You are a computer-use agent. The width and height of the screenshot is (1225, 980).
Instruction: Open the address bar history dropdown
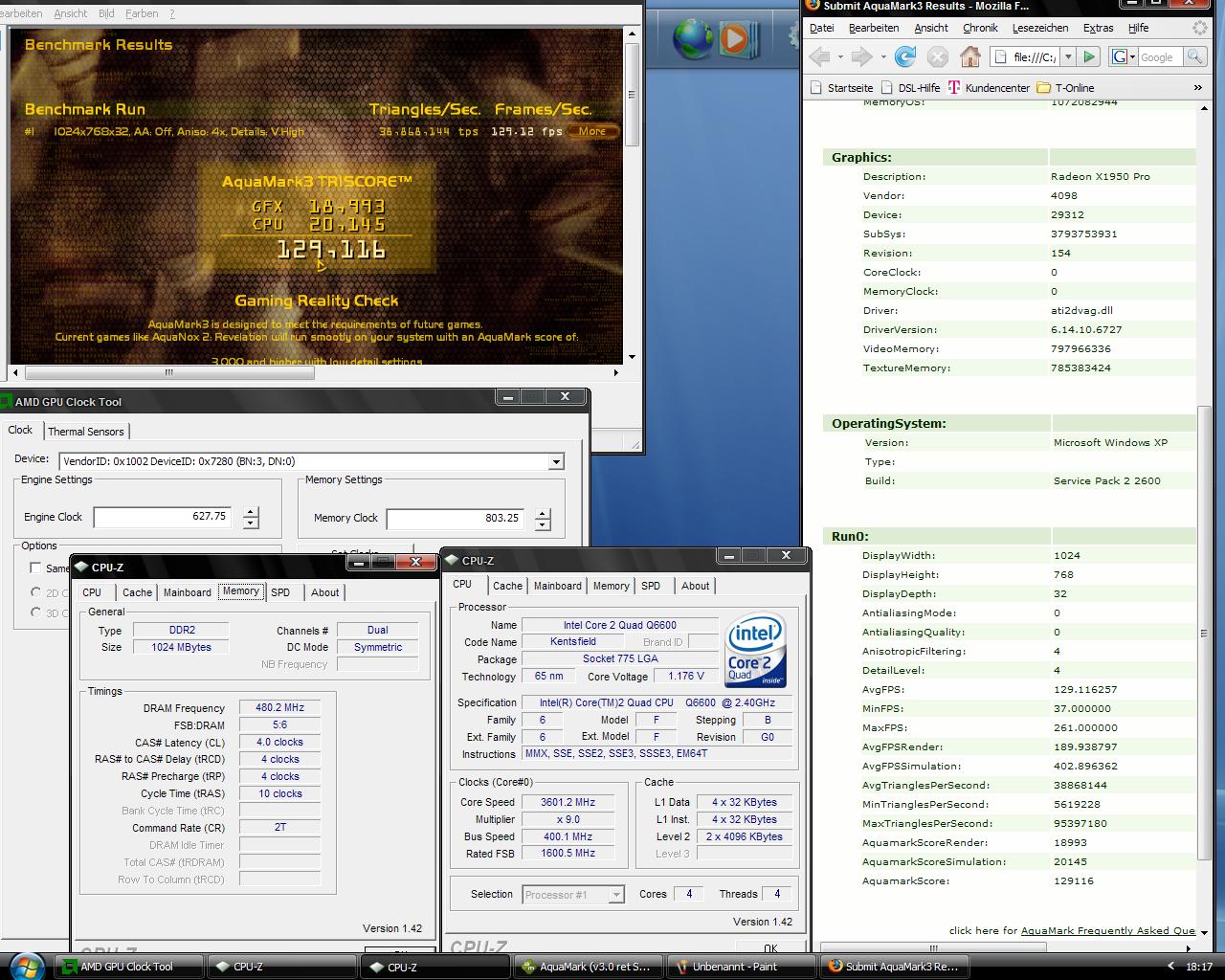1070,57
